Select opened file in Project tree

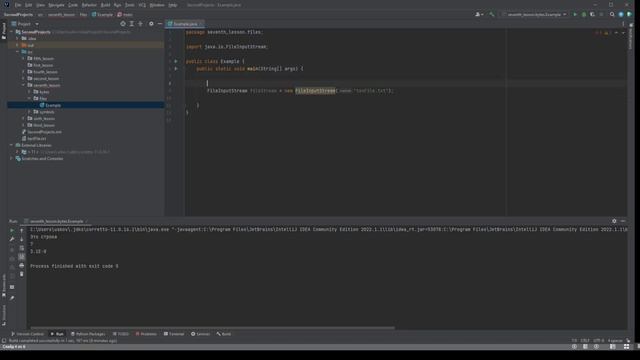(x=123, y=24)
